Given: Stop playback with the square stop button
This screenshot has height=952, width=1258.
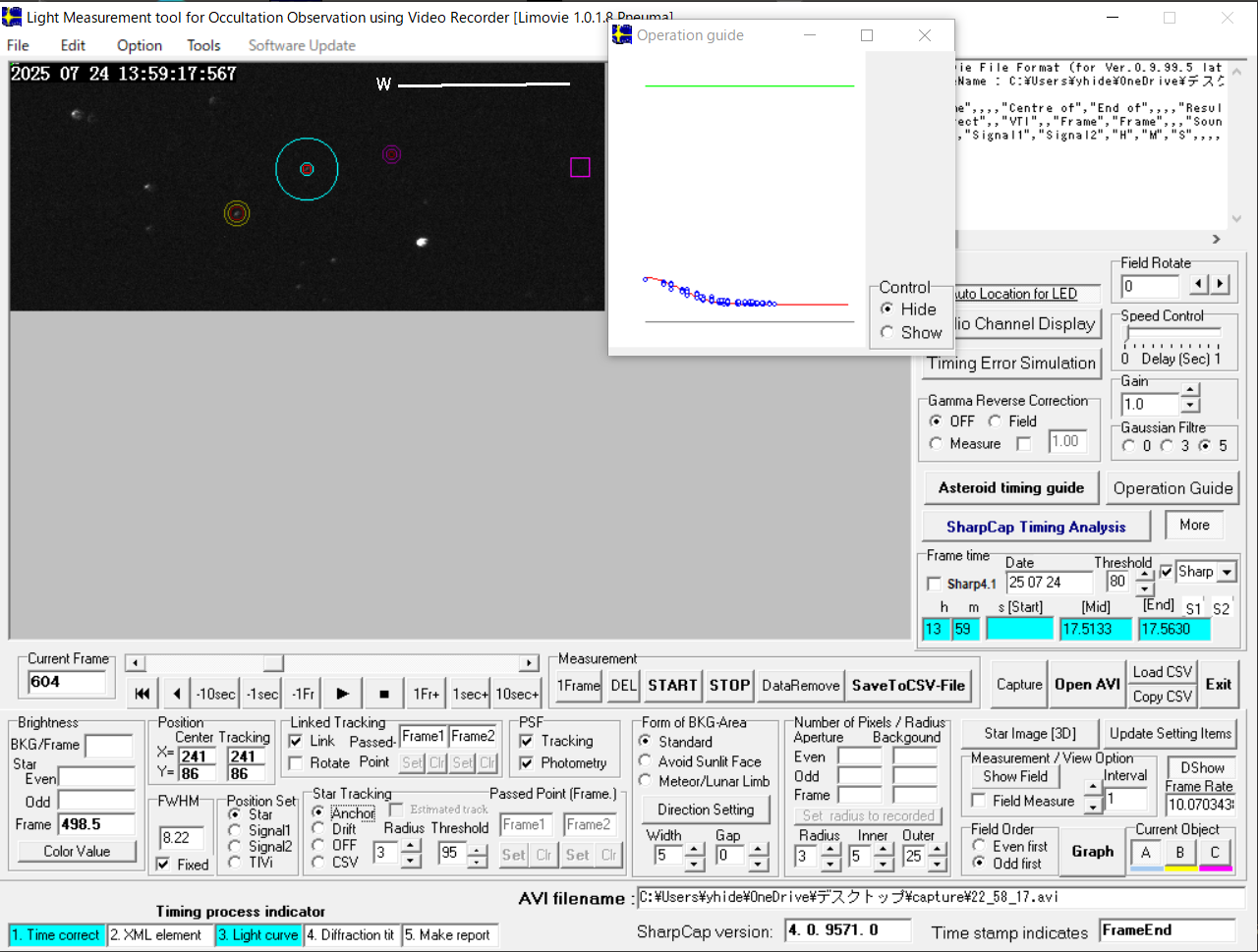Looking at the screenshot, I should [x=383, y=694].
